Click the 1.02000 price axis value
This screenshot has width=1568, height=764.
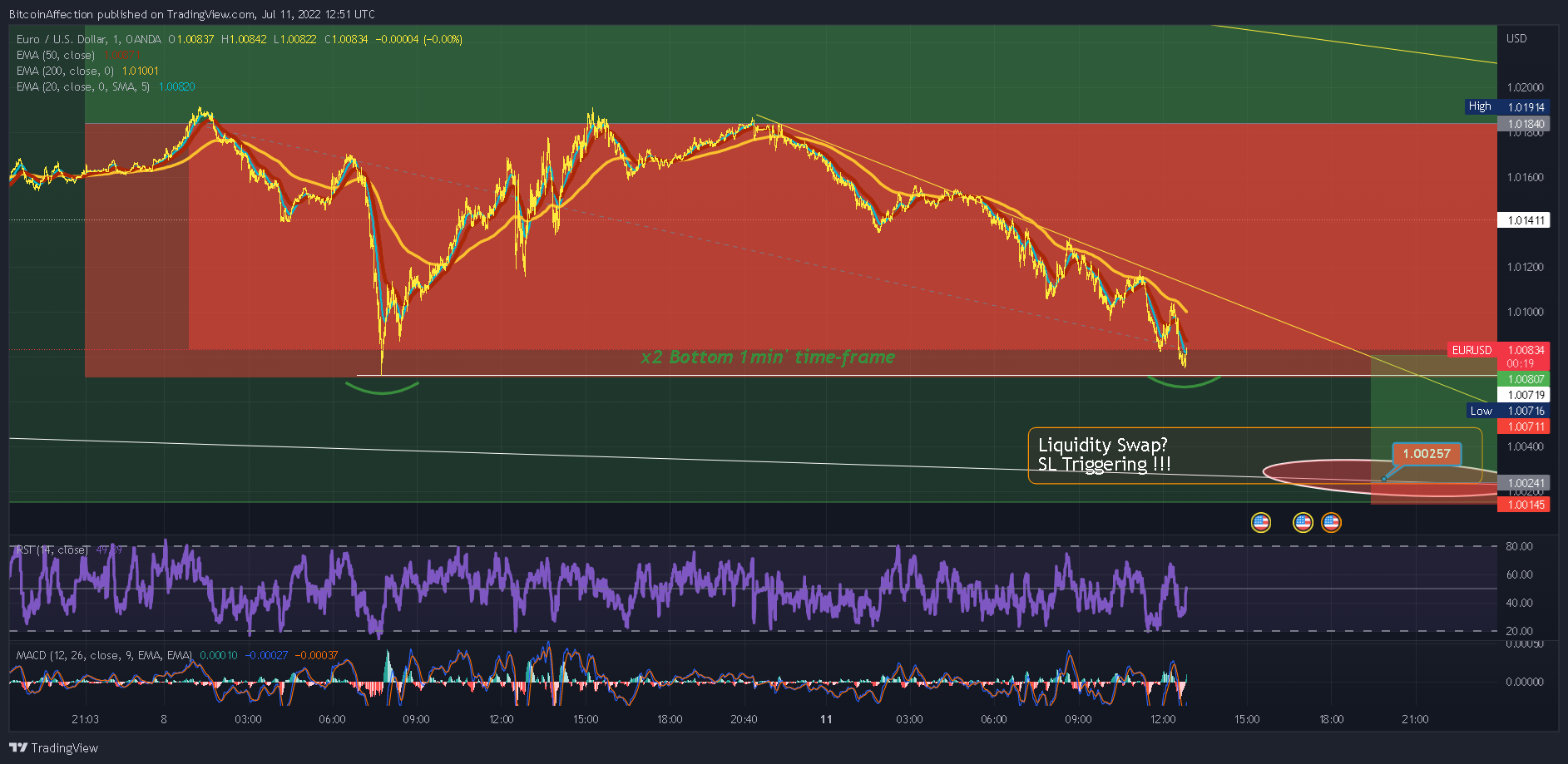tap(1525, 87)
